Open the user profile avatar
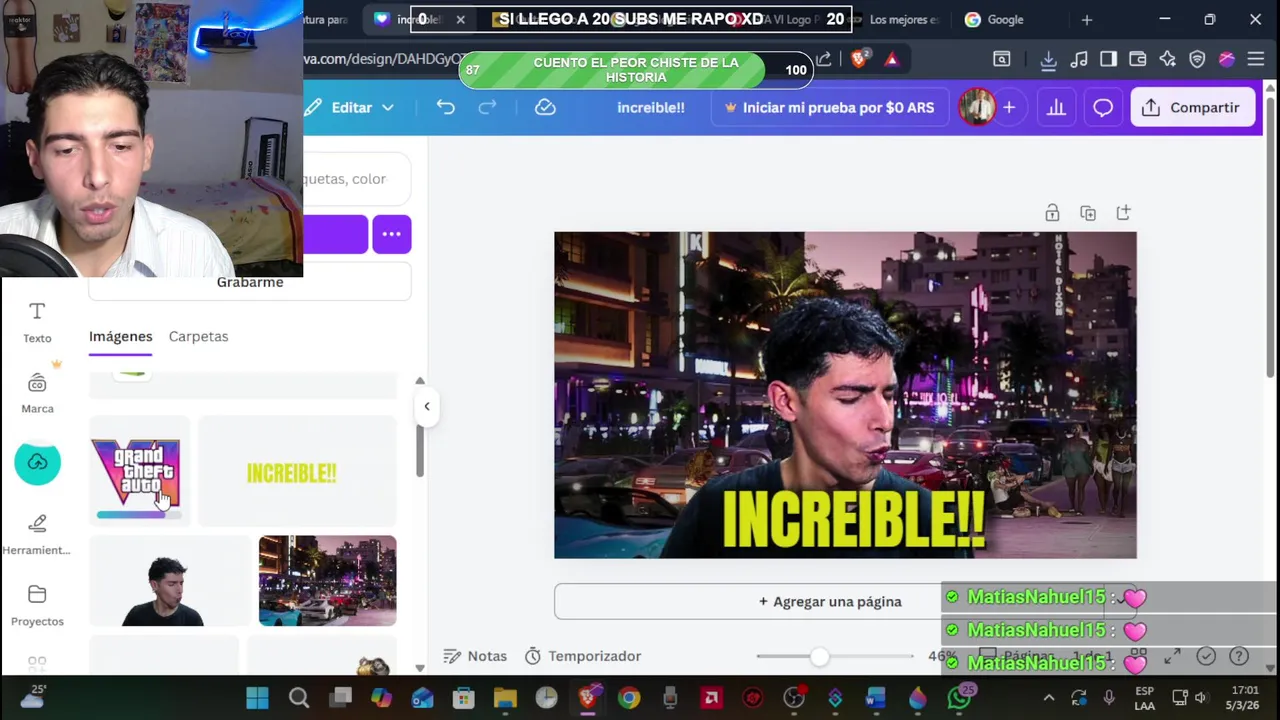1280x720 pixels. (977, 107)
